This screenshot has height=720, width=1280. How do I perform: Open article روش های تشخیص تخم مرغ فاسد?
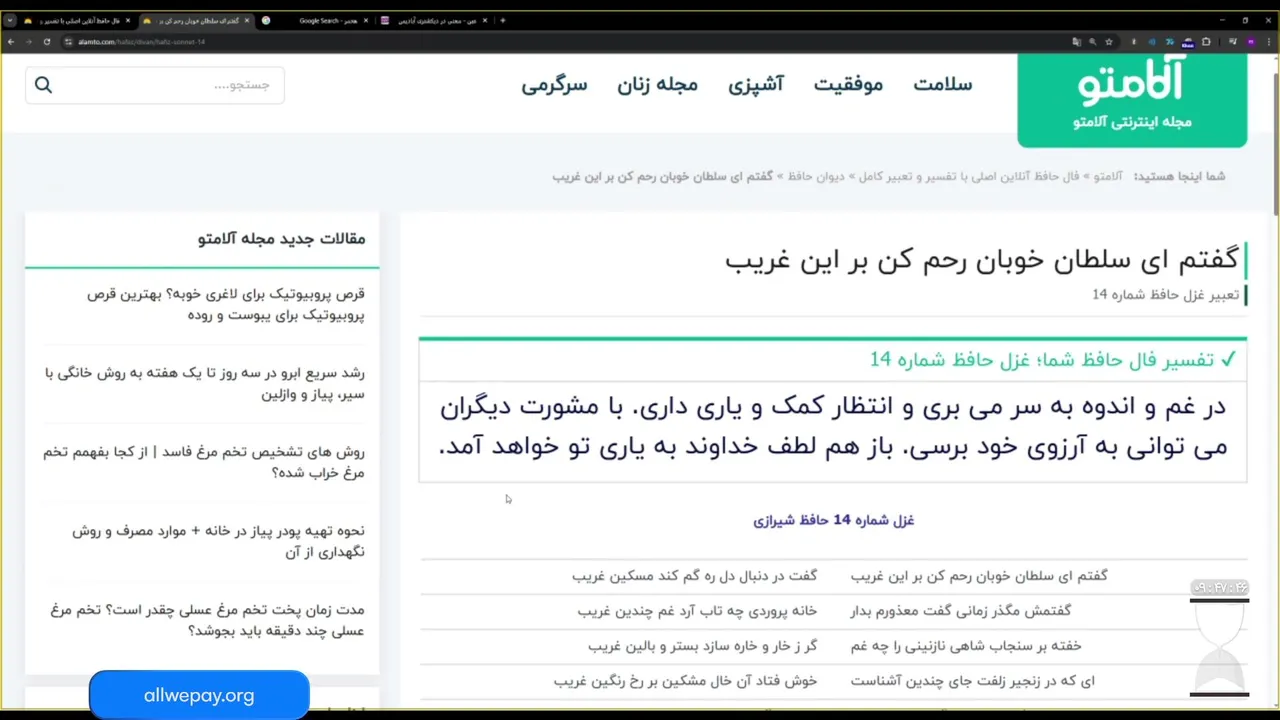(204, 462)
